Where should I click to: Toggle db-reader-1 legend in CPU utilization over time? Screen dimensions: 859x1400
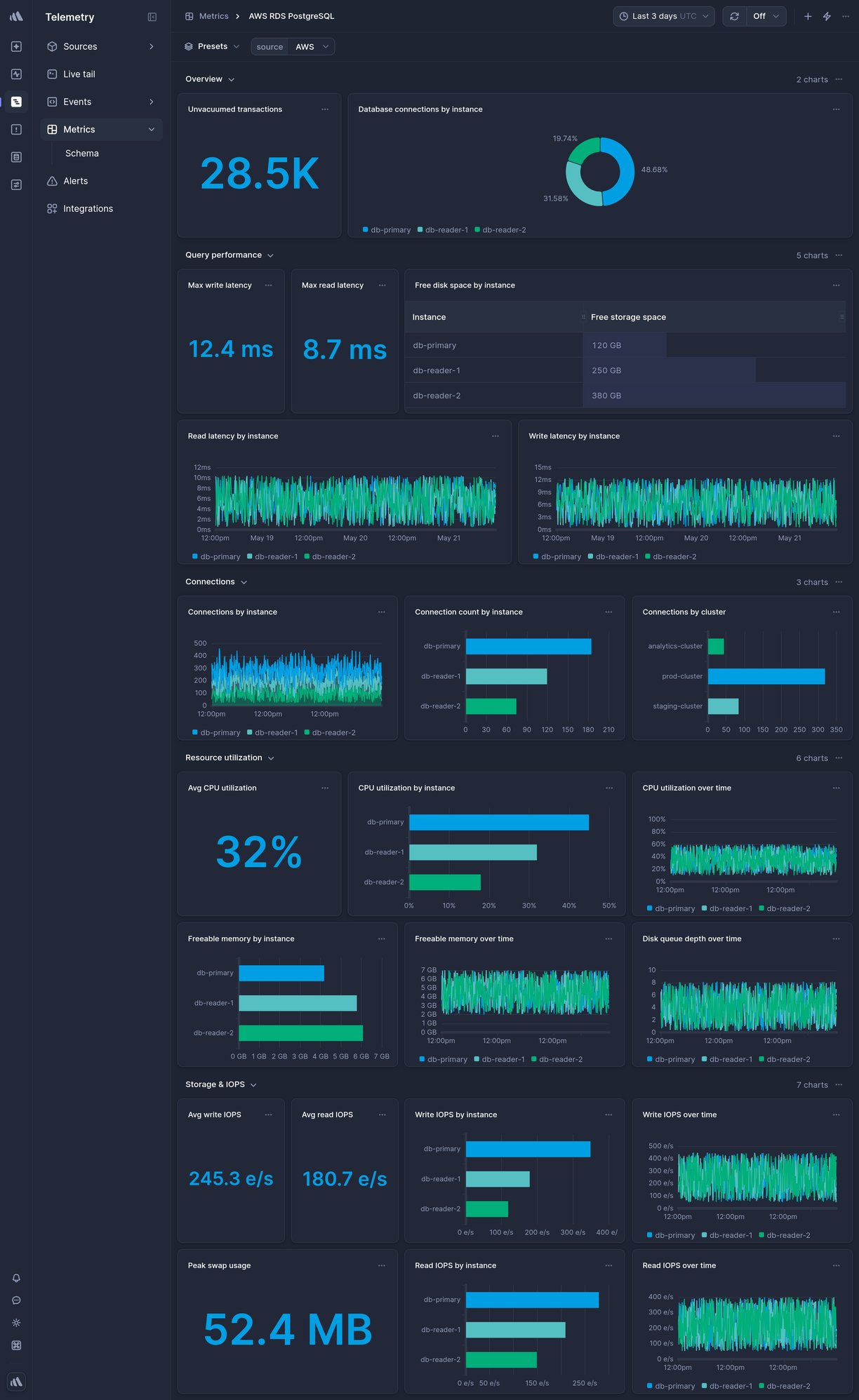(x=727, y=909)
